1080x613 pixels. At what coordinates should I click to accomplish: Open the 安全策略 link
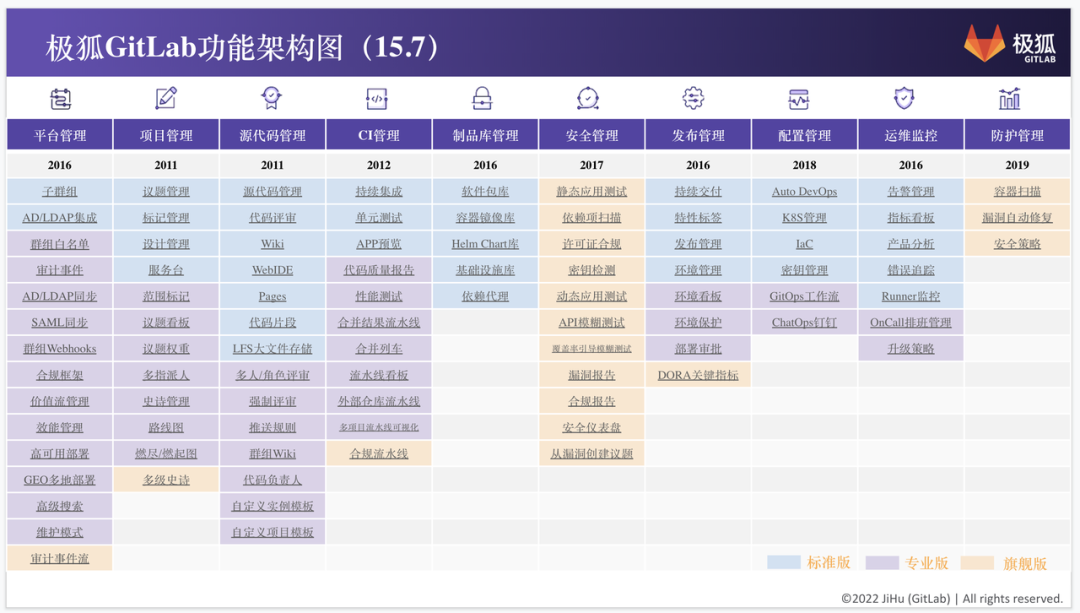click(x=1017, y=244)
